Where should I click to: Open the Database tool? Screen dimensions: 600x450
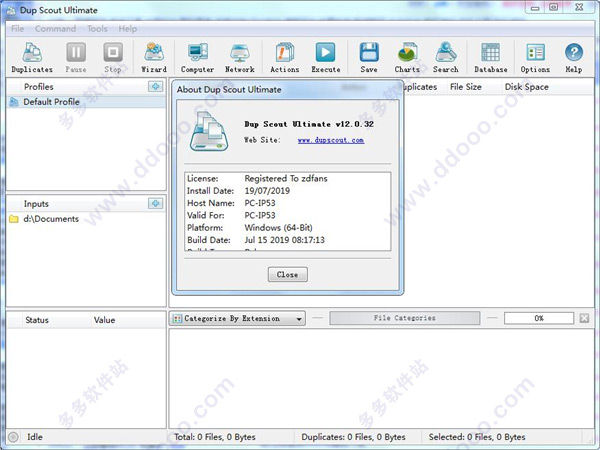pos(491,58)
